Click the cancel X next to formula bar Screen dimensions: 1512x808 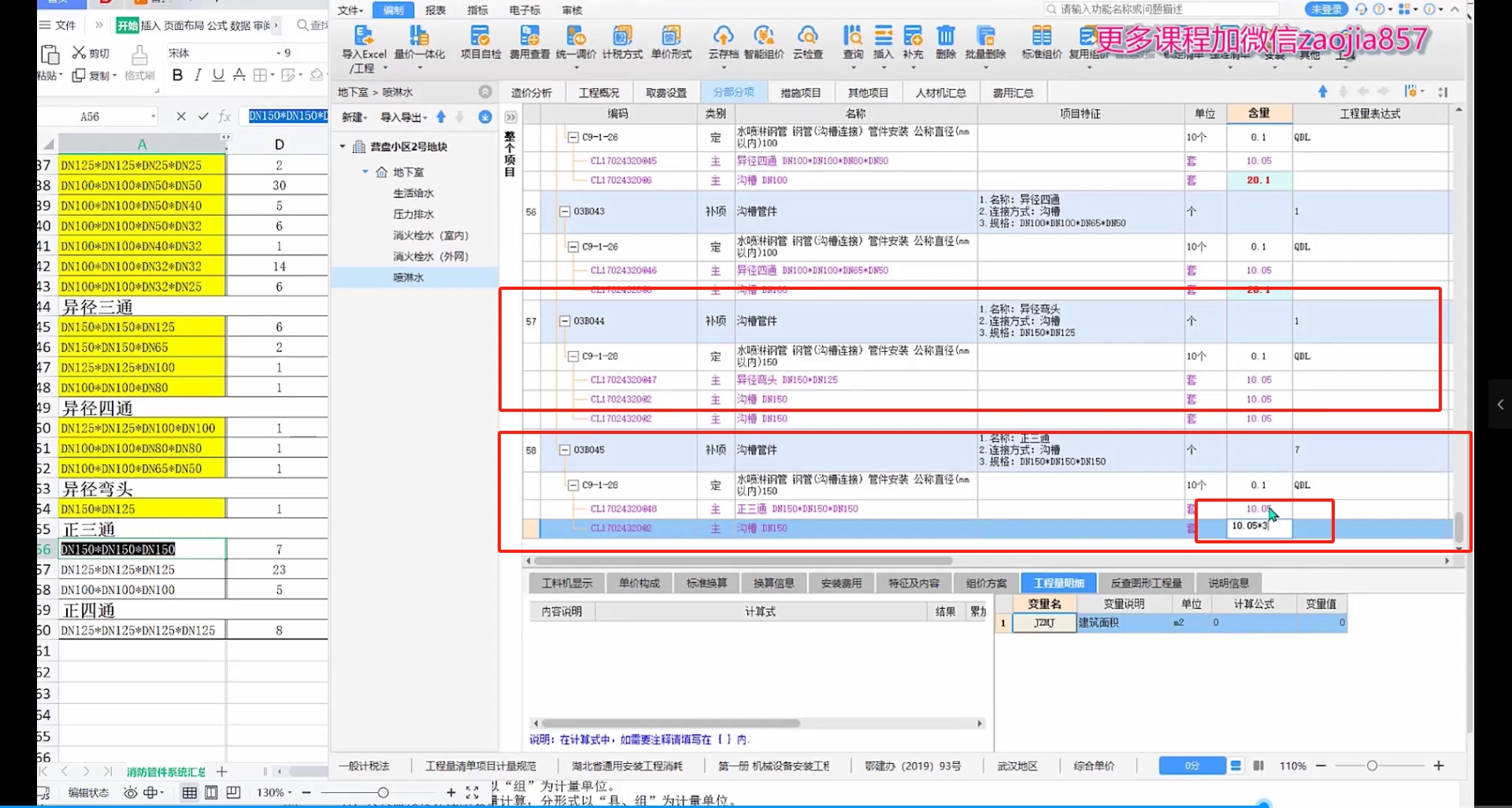181,117
